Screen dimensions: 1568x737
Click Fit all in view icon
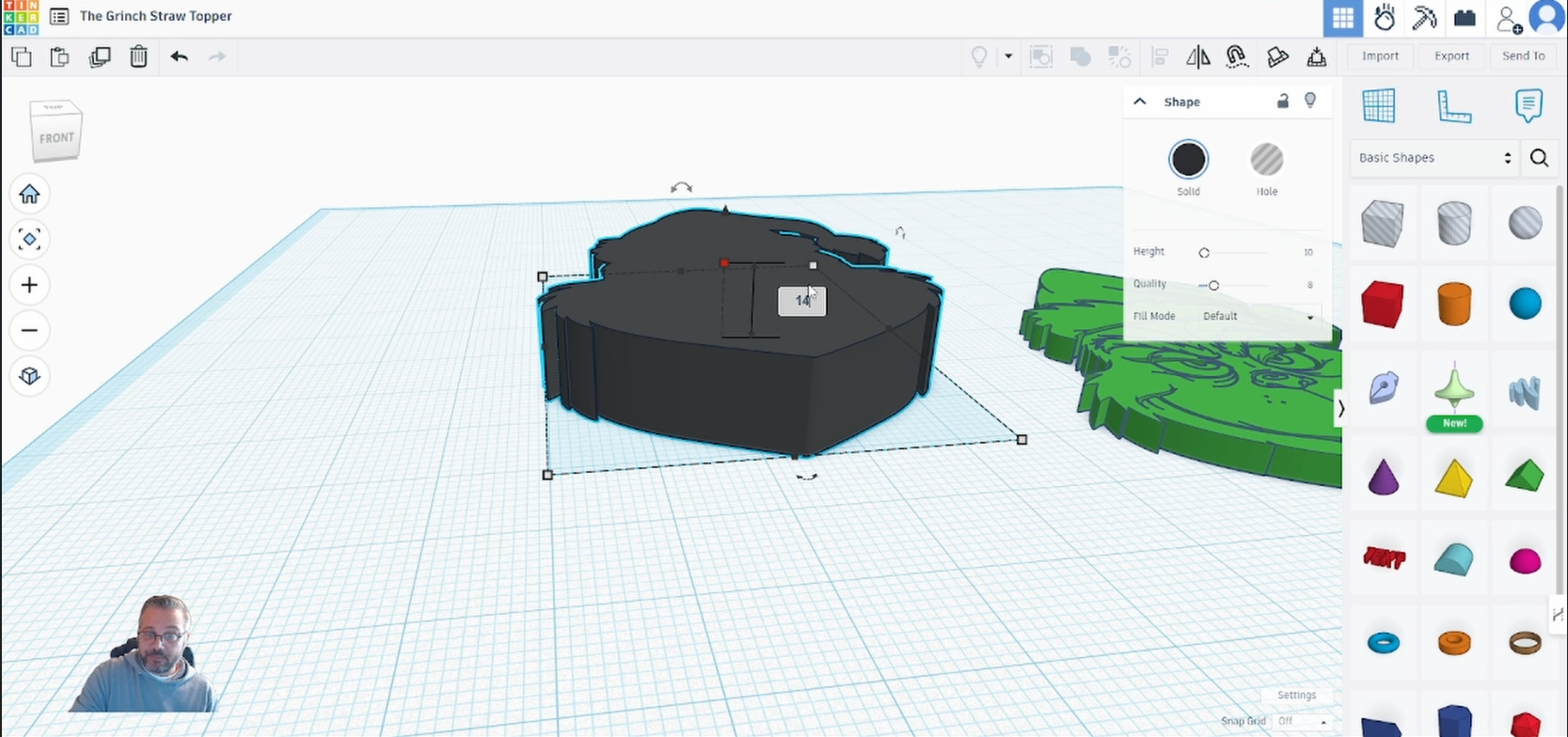[29, 240]
